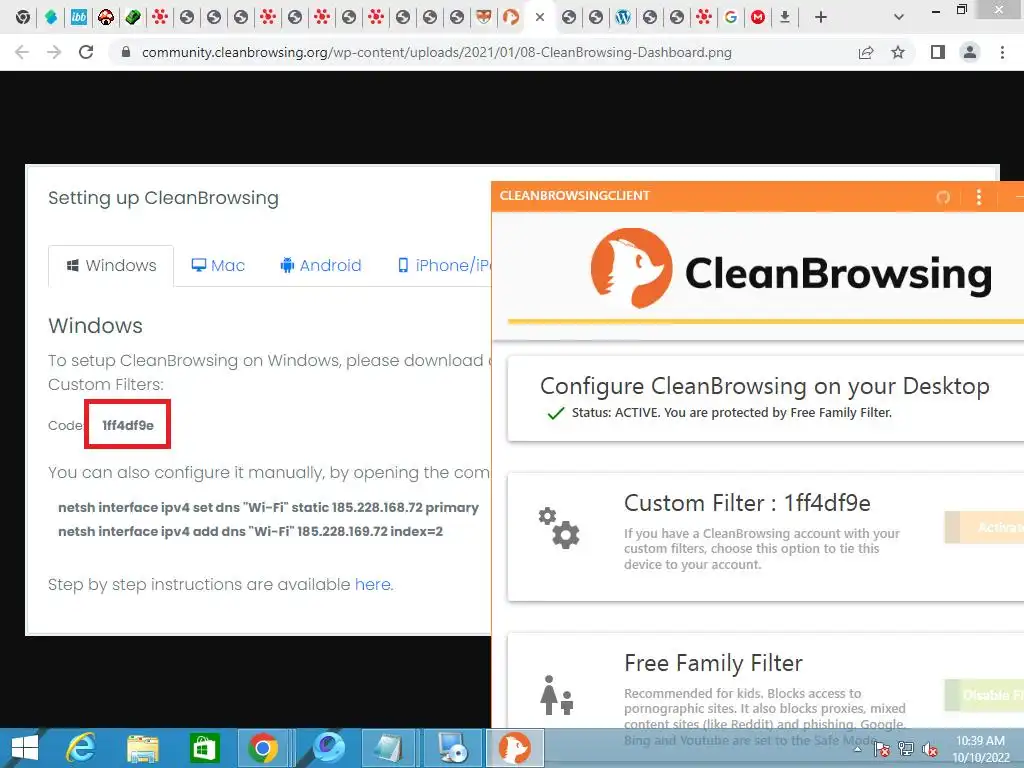
Task: View site information via the lock icon
Action: point(126,52)
